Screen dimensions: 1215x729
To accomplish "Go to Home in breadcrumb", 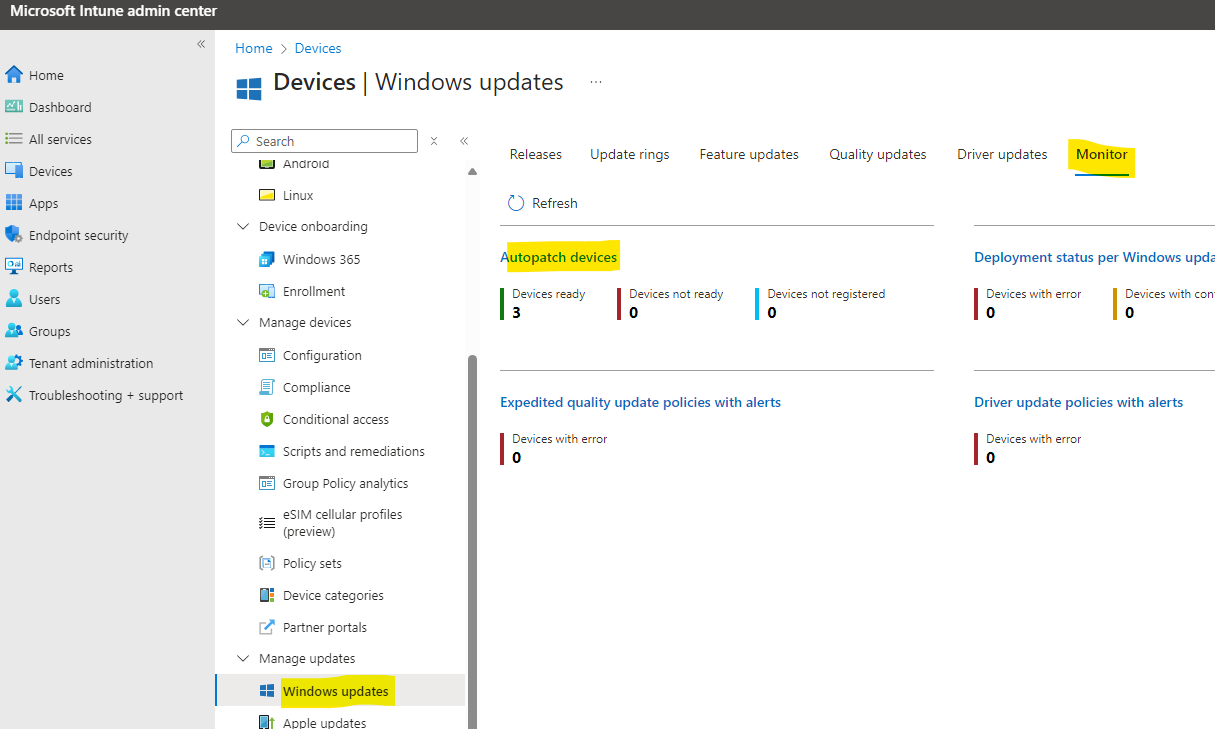I will 254,48.
